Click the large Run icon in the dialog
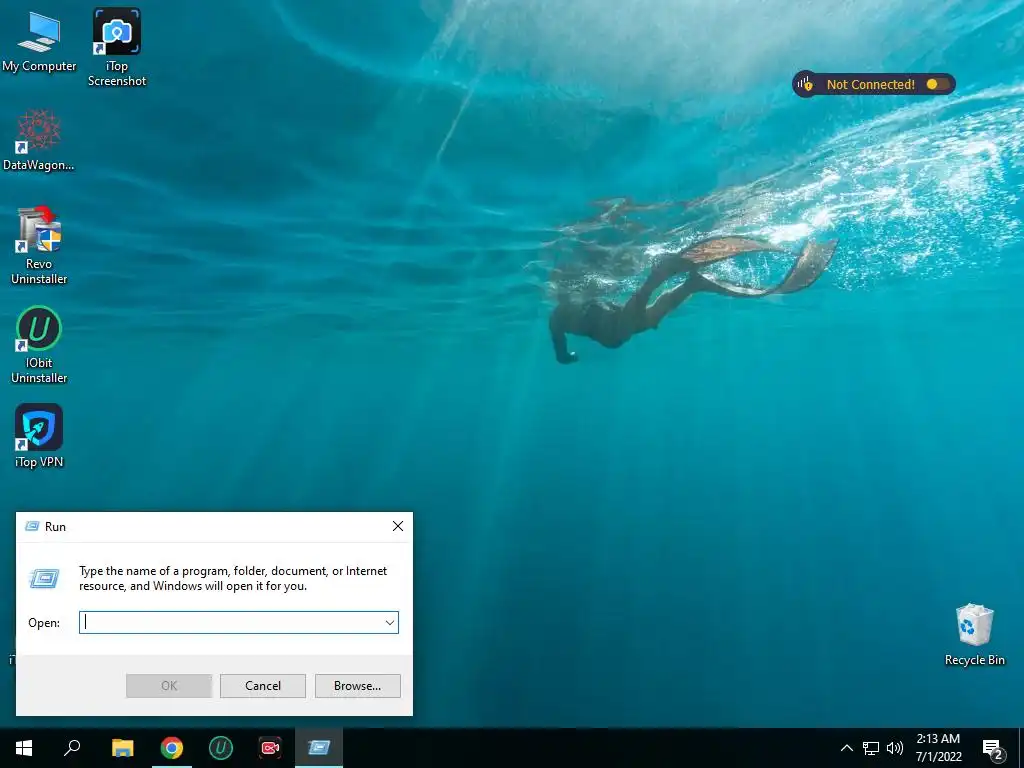Viewport: 1024px width, 768px height. pyautogui.click(x=44, y=578)
